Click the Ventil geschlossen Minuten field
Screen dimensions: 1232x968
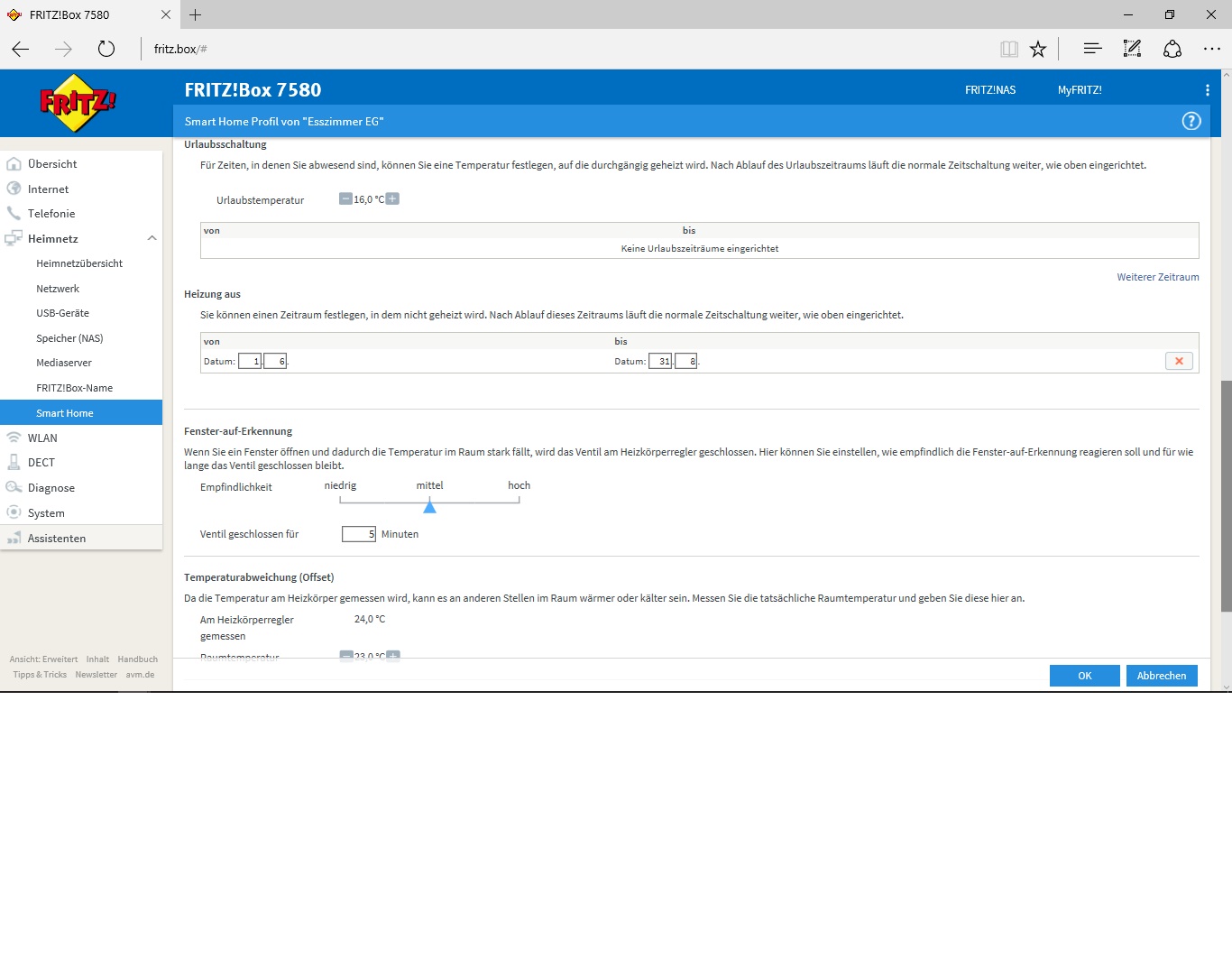359,534
